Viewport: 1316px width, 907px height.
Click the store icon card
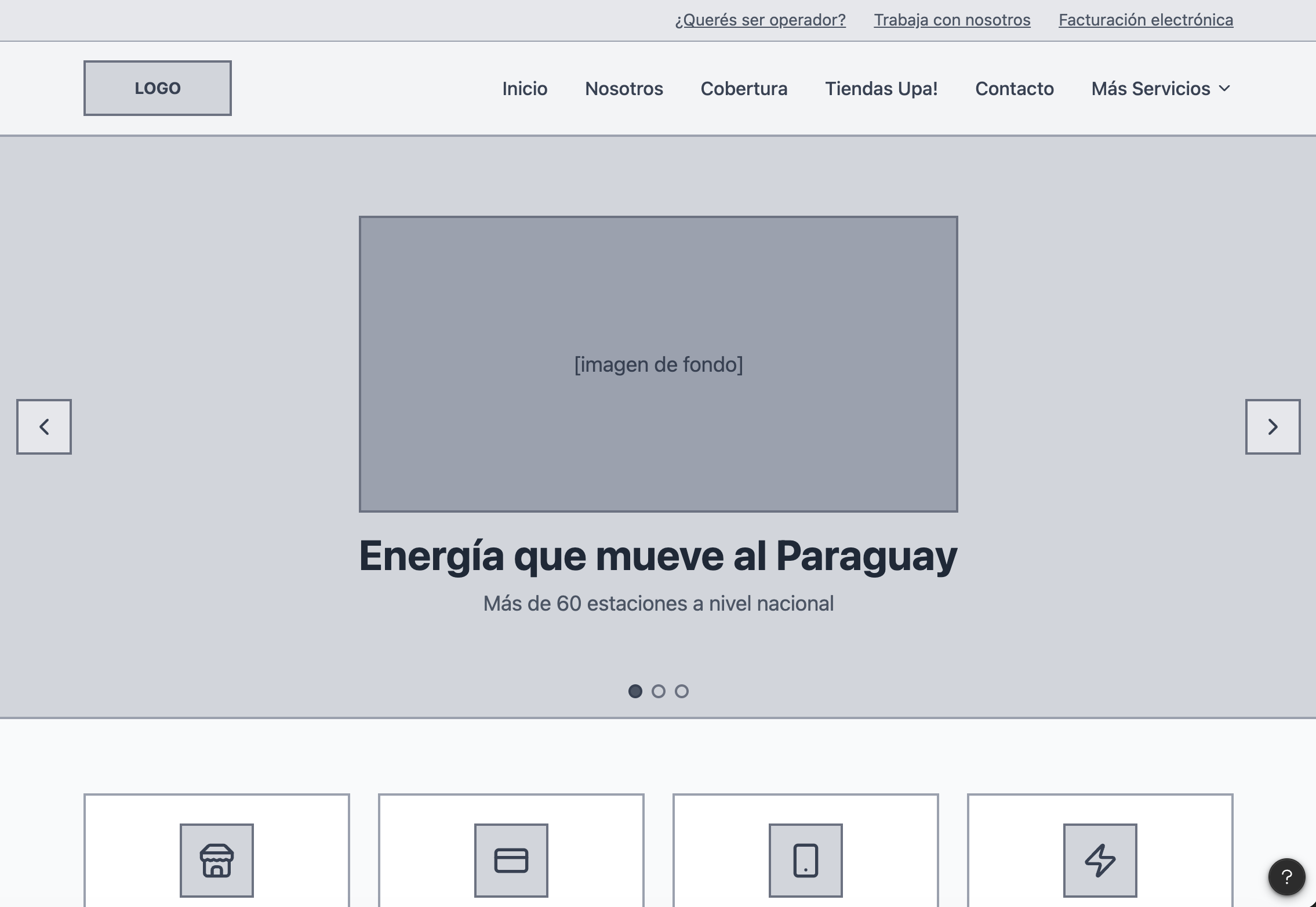(x=216, y=850)
